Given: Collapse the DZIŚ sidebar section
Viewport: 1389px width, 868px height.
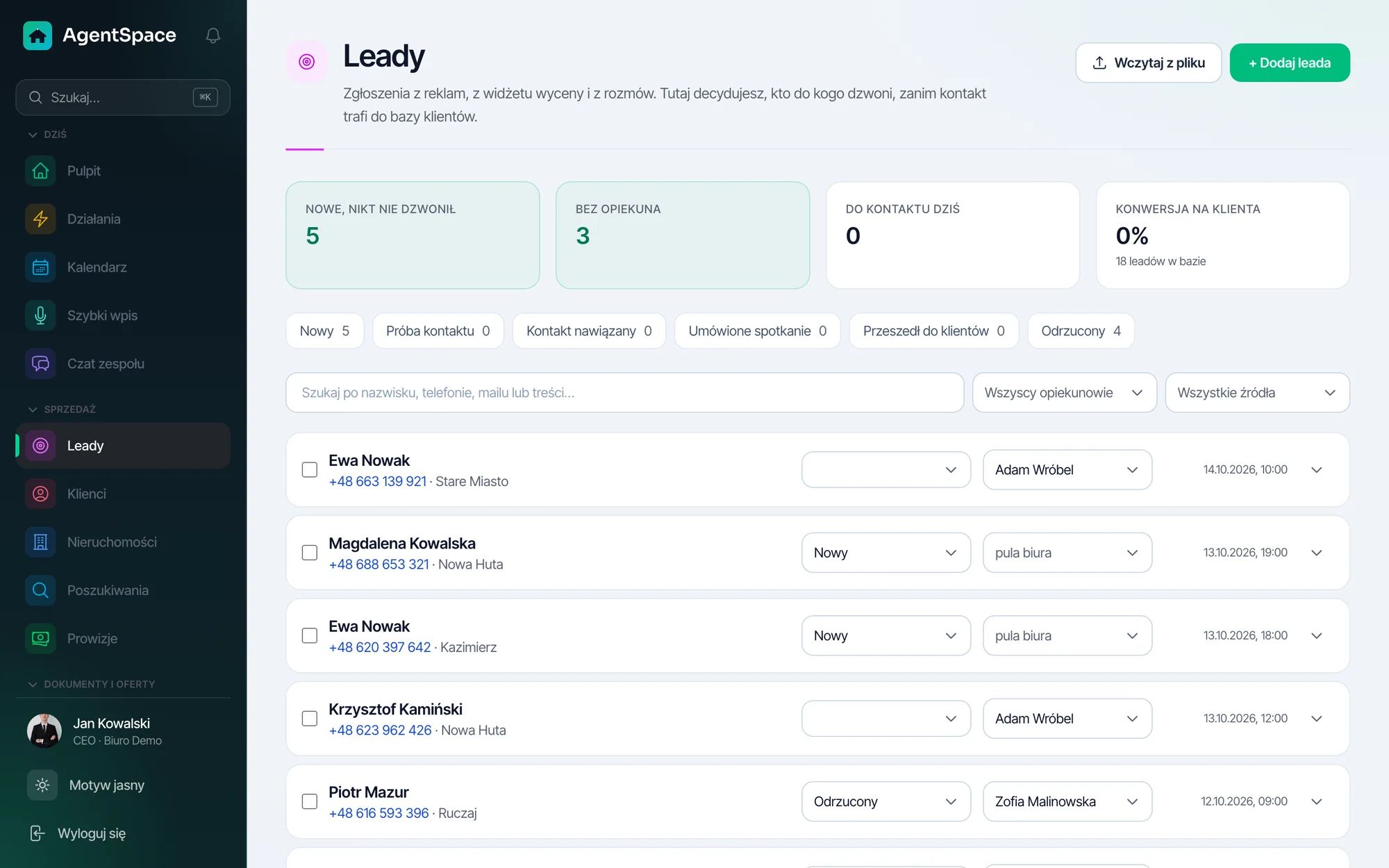Looking at the screenshot, I should click(47, 135).
